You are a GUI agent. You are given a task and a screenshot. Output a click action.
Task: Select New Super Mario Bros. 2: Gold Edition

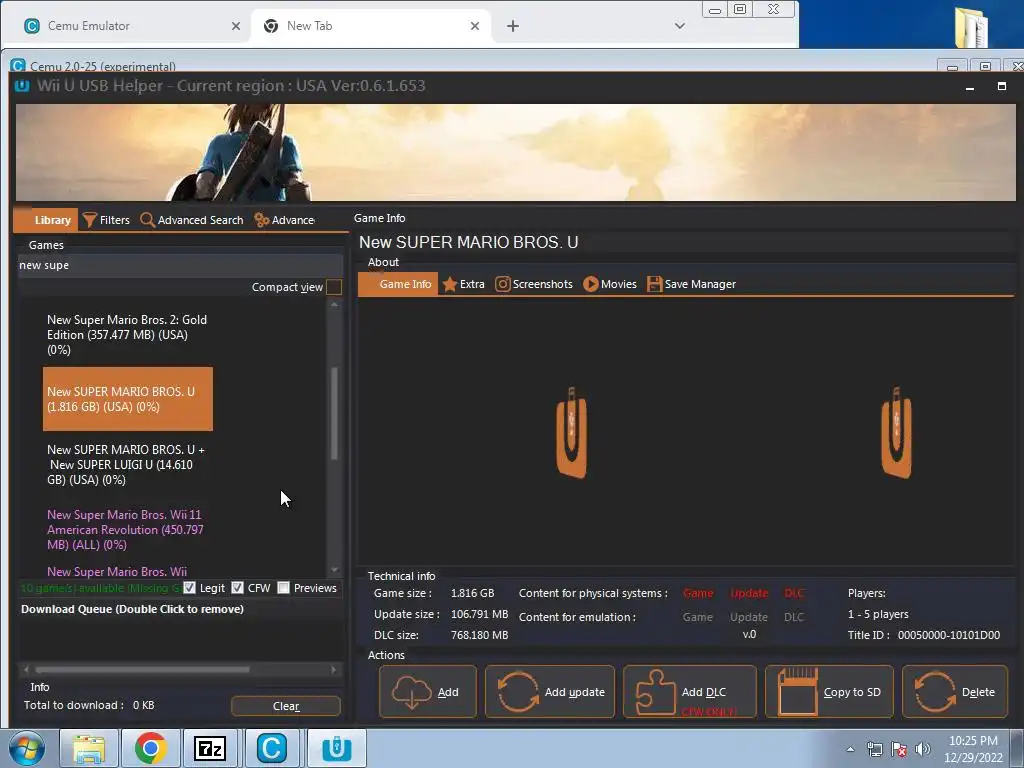(x=127, y=334)
